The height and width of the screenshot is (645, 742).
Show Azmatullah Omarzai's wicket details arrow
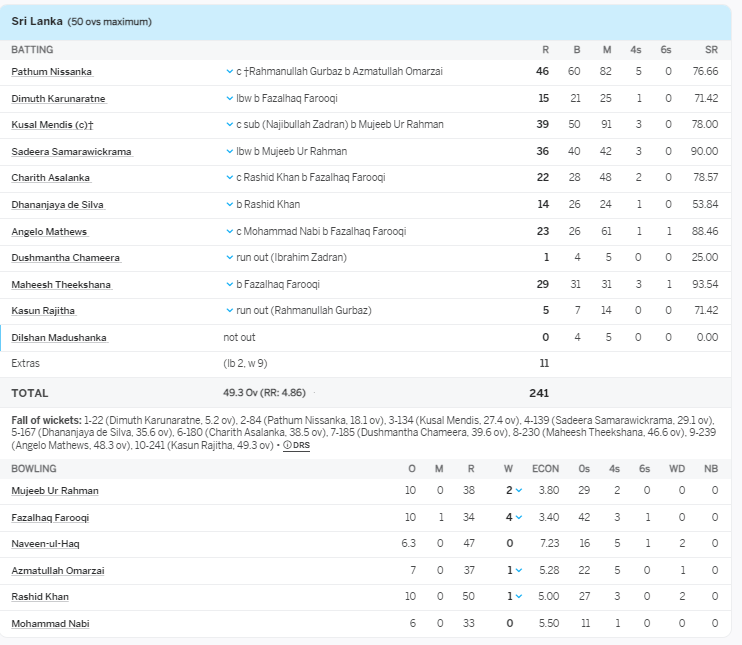(519, 571)
